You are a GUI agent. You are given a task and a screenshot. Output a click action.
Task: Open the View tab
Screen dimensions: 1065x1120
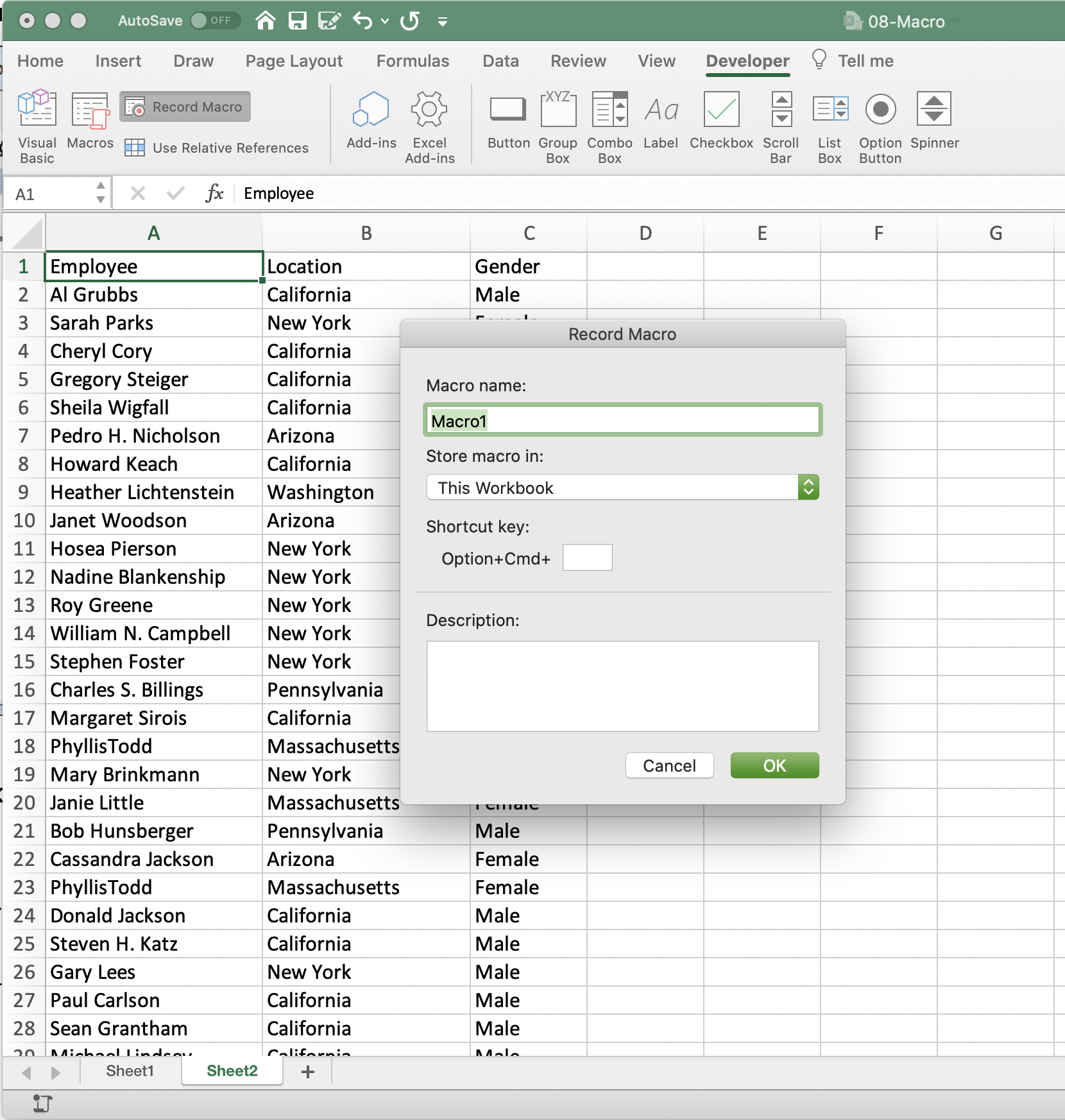[x=656, y=61]
